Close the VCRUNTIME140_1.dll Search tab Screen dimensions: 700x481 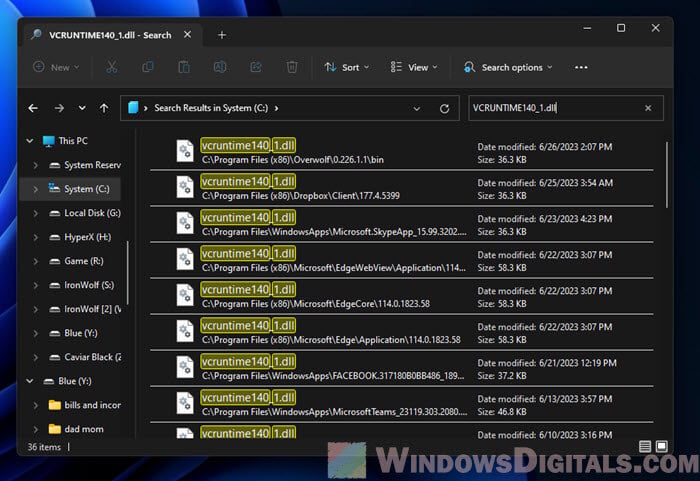point(188,34)
